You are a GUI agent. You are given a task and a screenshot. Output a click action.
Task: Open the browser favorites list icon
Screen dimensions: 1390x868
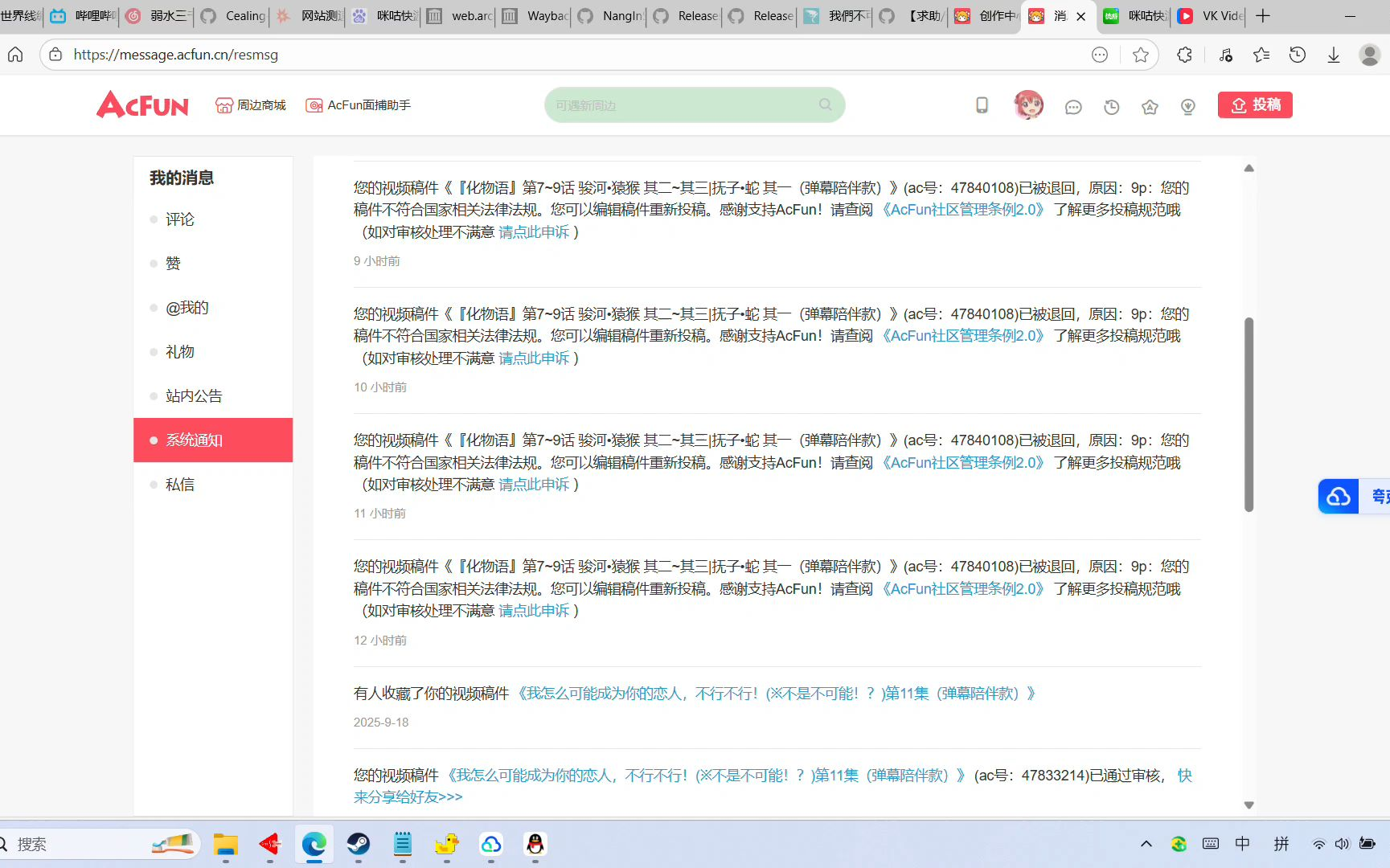[x=1261, y=55]
